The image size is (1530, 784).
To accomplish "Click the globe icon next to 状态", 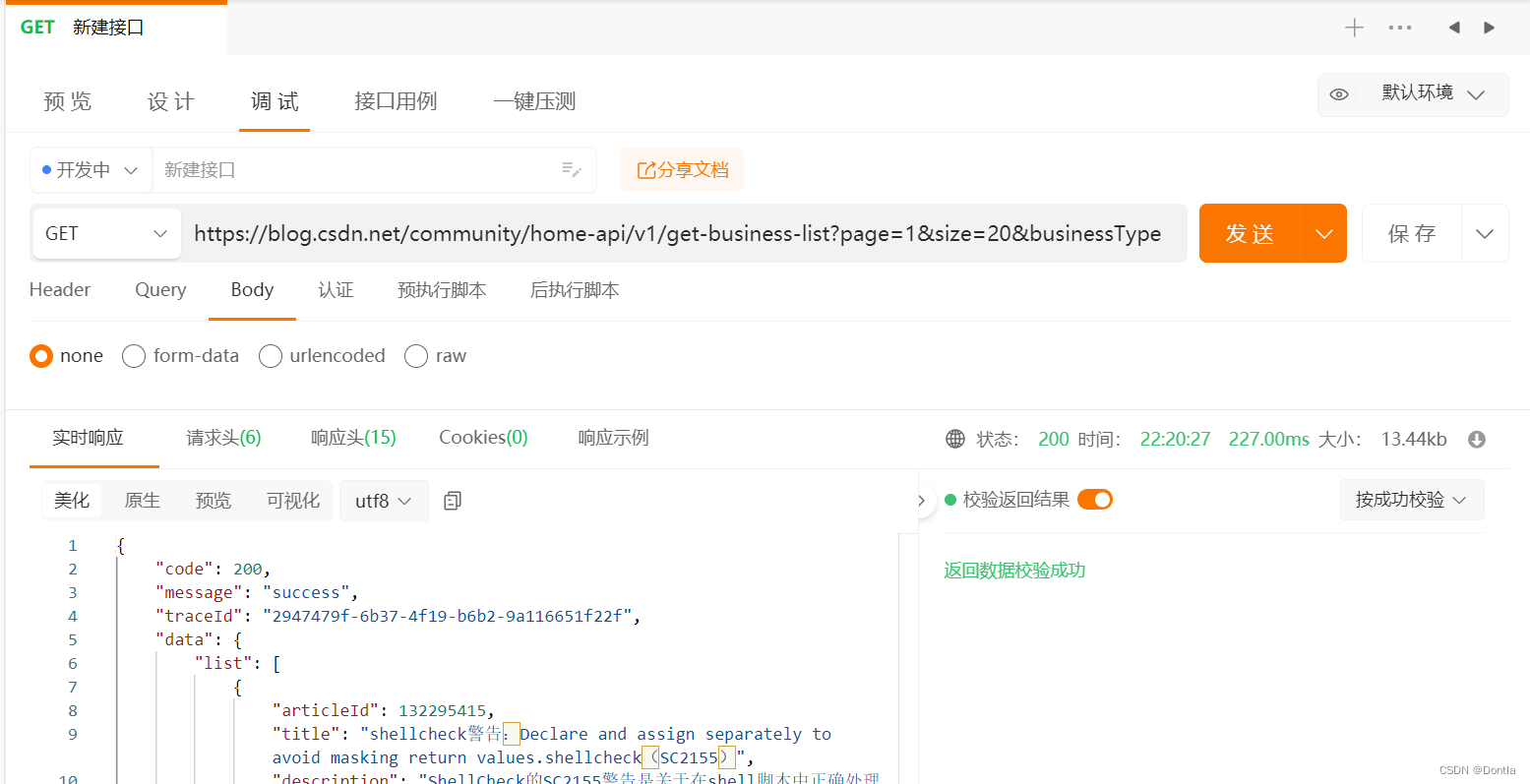I will [x=955, y=439].
